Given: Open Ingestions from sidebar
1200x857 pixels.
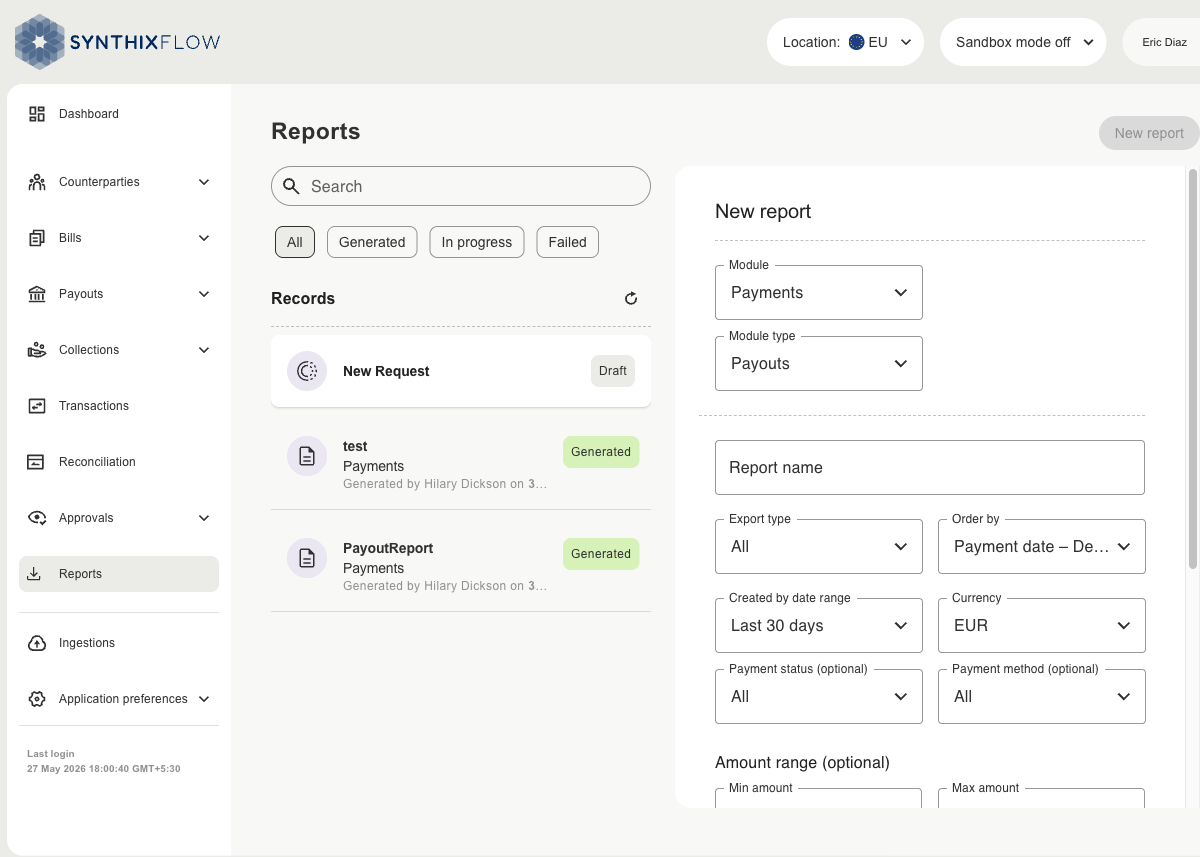Looking at the screenshot, I should [x=119, y=643].
